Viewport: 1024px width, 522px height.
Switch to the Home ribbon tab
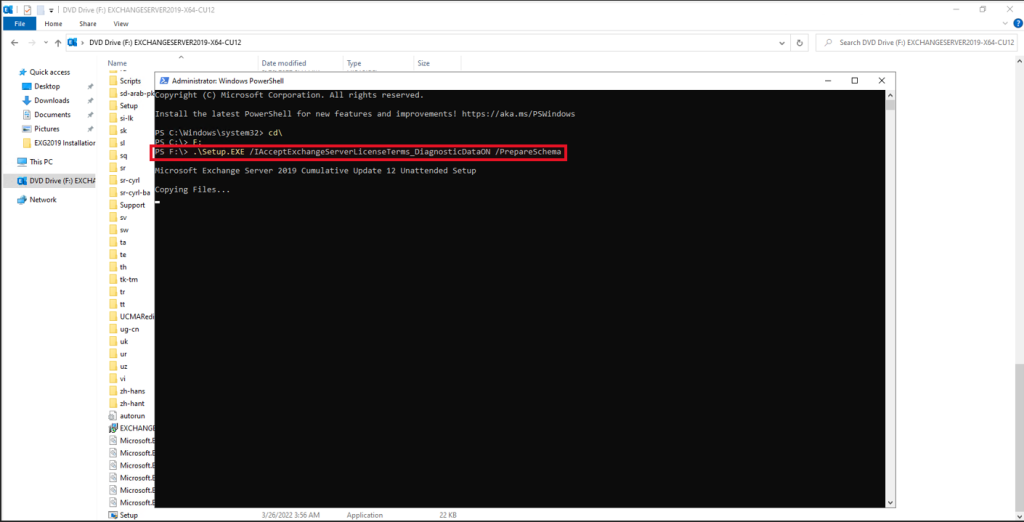tap(54, 24)
